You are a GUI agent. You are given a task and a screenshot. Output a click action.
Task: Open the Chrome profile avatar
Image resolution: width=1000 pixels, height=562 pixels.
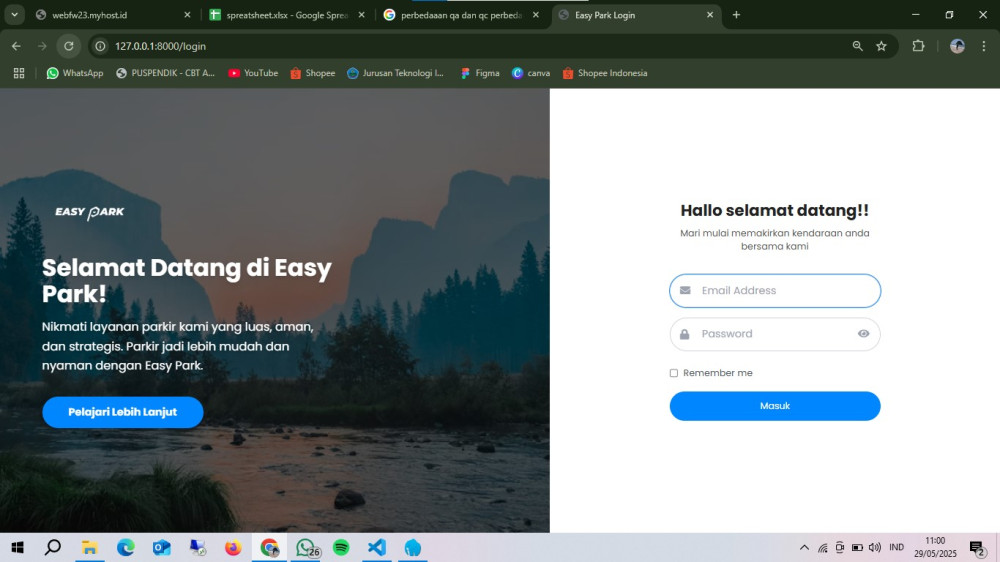957,46
